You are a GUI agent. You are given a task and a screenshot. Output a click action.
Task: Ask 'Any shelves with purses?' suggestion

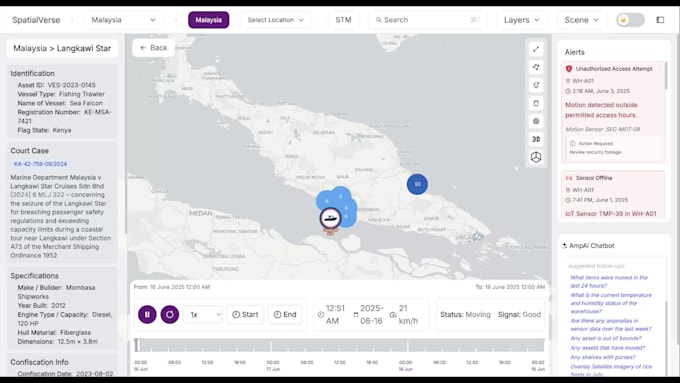603,357
